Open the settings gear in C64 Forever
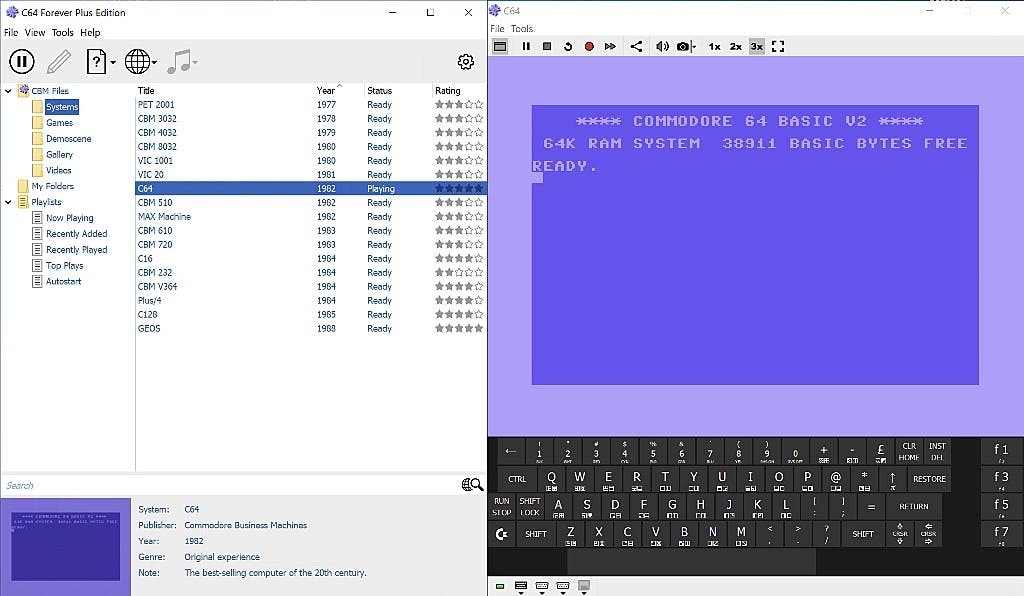The image size is (1024, 596). (466, 62)
